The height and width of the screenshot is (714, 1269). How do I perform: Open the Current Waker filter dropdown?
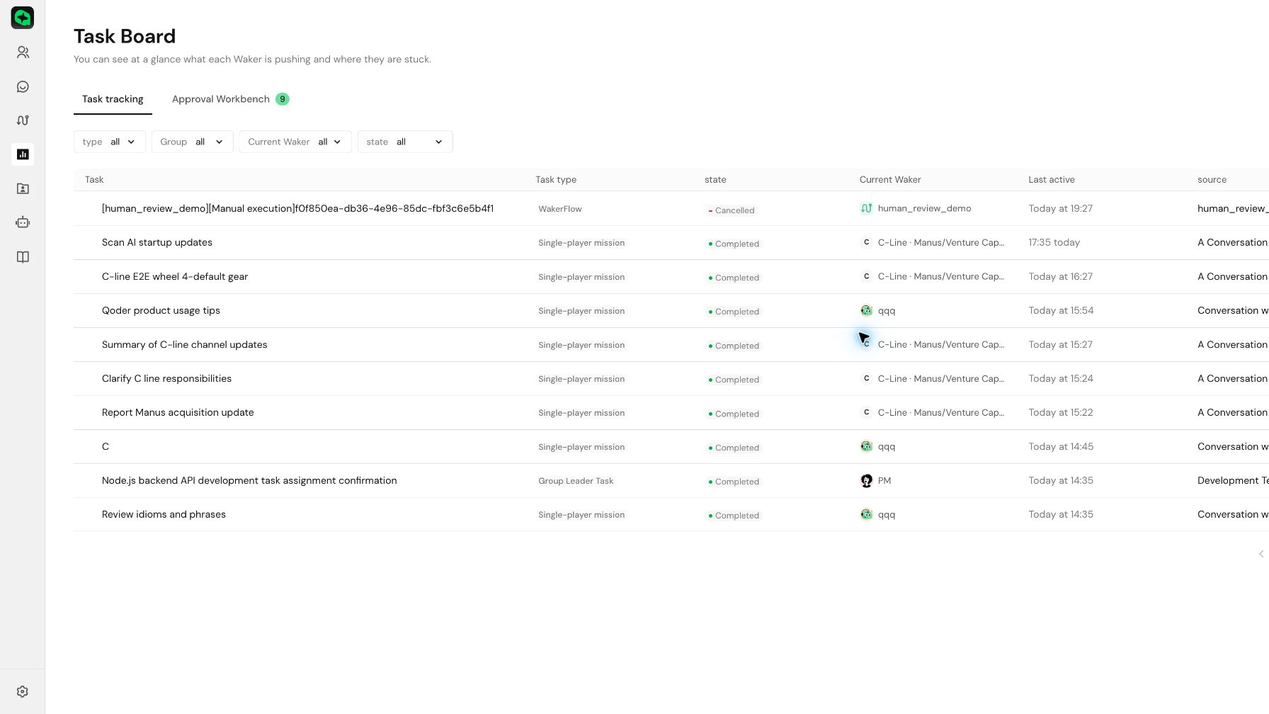tap(295, 142)
